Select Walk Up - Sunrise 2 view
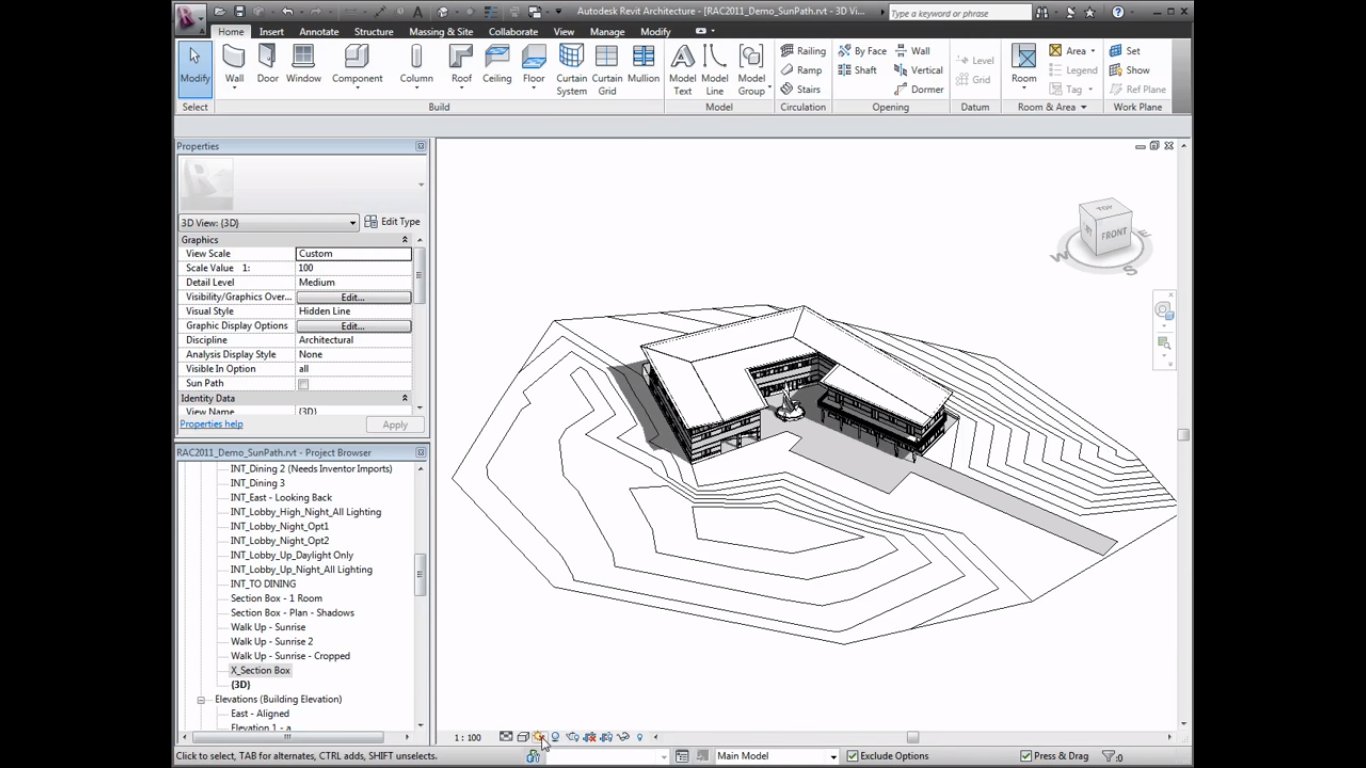This screenshot has width=1366, height=768. point(271,641)
